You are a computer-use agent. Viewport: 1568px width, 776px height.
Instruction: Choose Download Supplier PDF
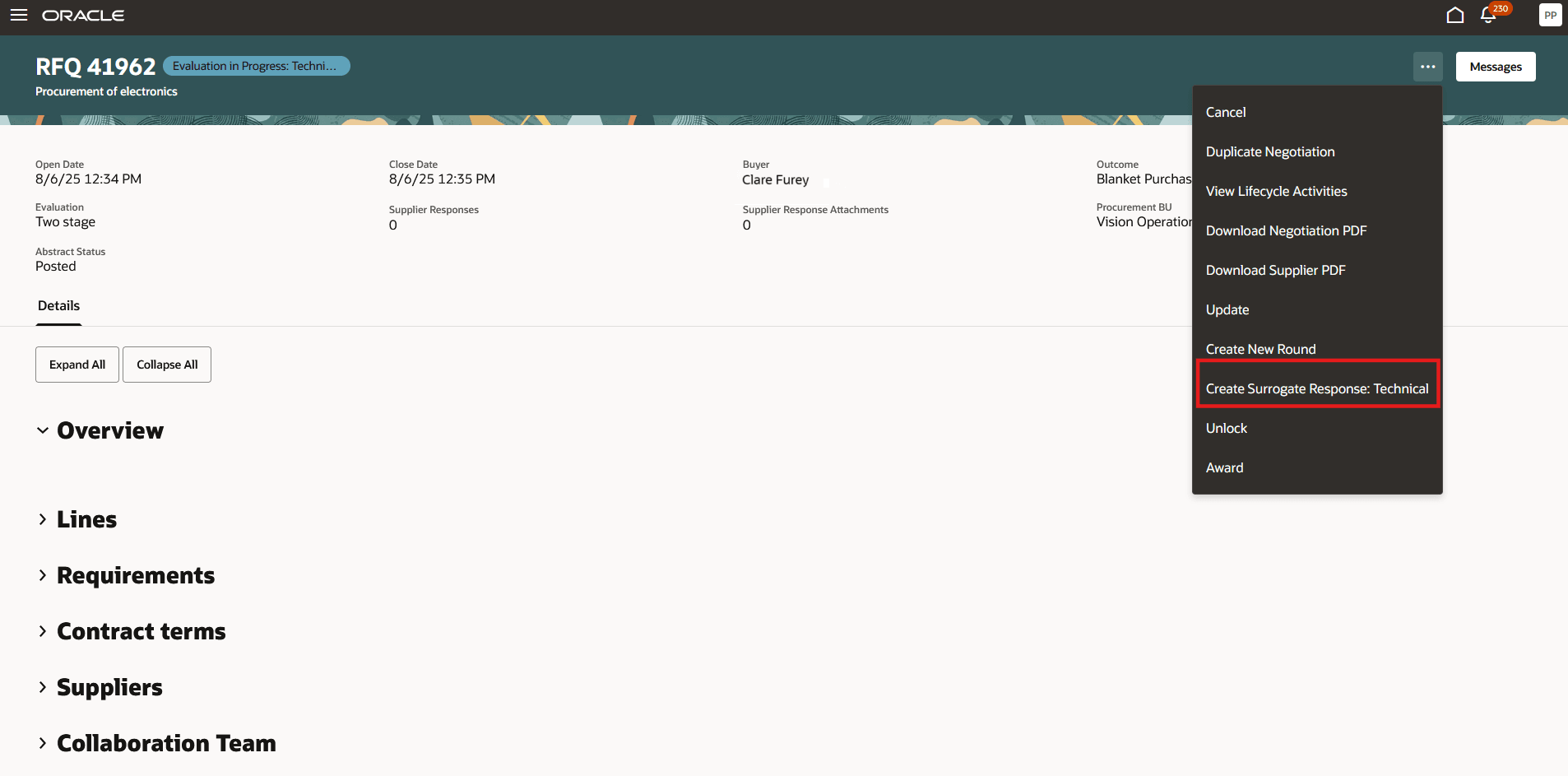pos(1316,270)
